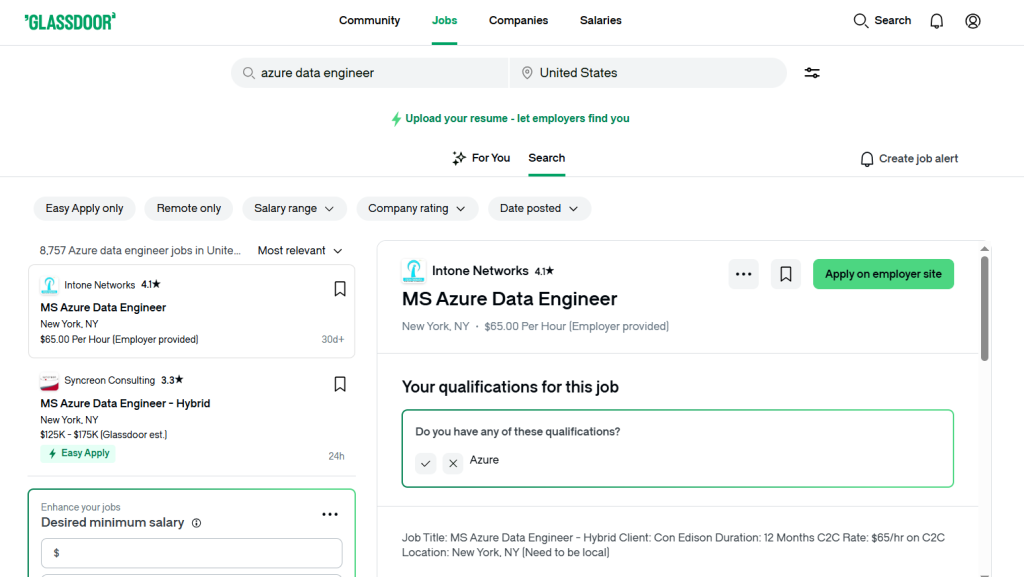This screenshot has width=1024, height=577.
Task: Click the Easy Apply badge on Syncreon job
Action: coord(78,454)
